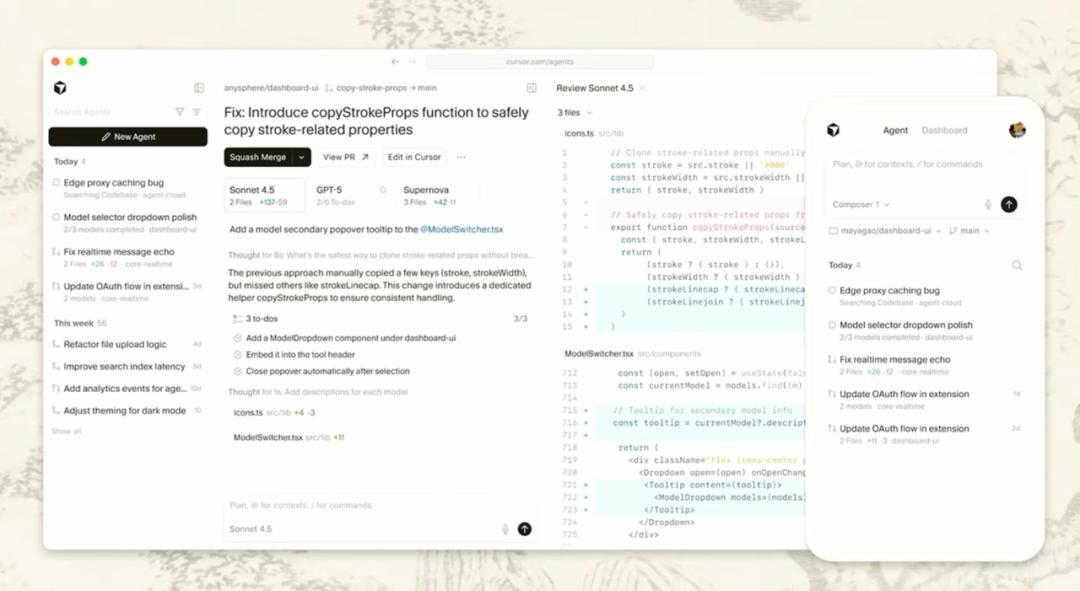Screen dimensions: 1080x591
Task: Open the mayagao/dashboard-ui repository dropdown
Action: click(x=885, y=231)
